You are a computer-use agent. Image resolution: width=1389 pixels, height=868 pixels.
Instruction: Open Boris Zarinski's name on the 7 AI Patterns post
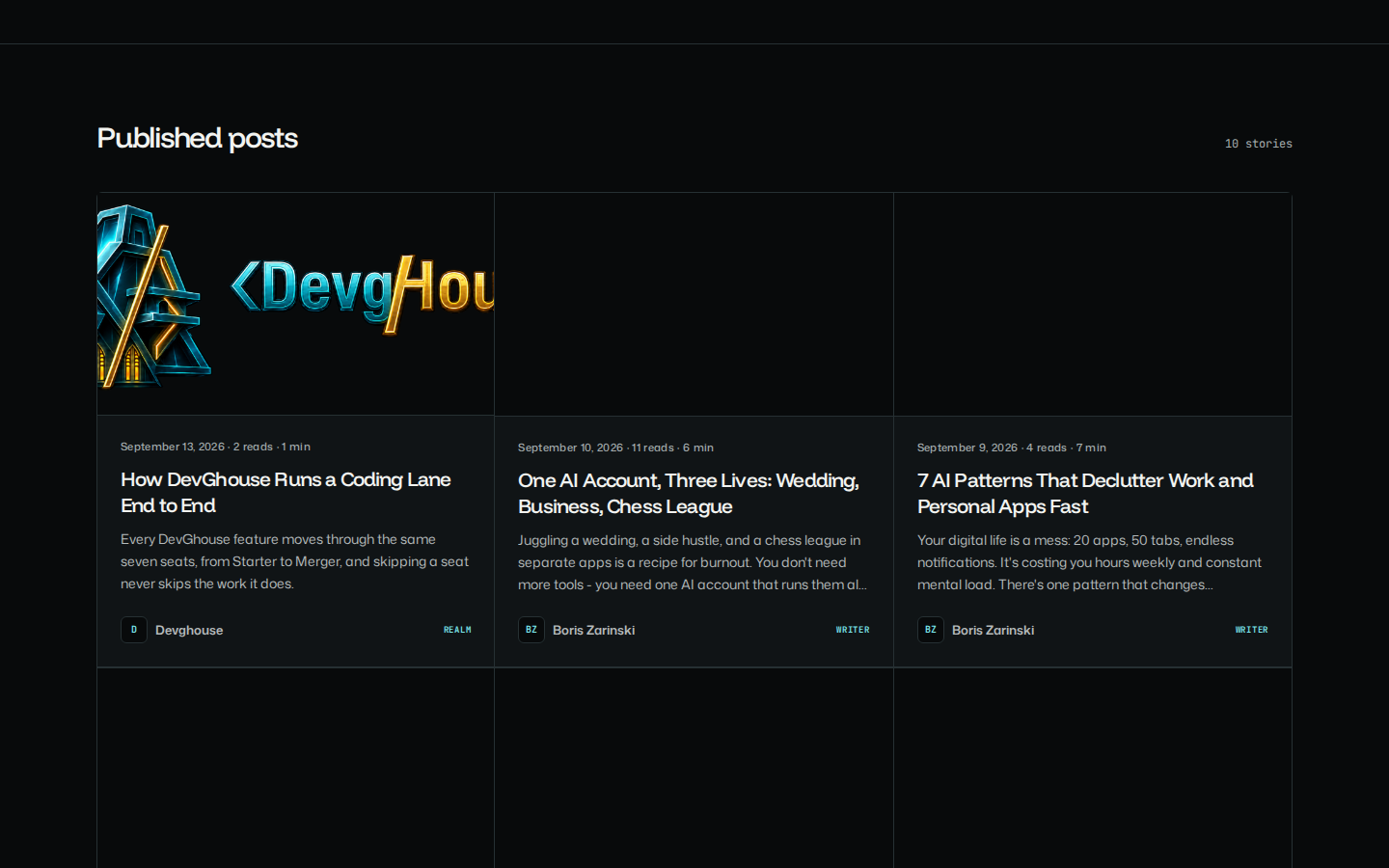(x=993, y=630)
